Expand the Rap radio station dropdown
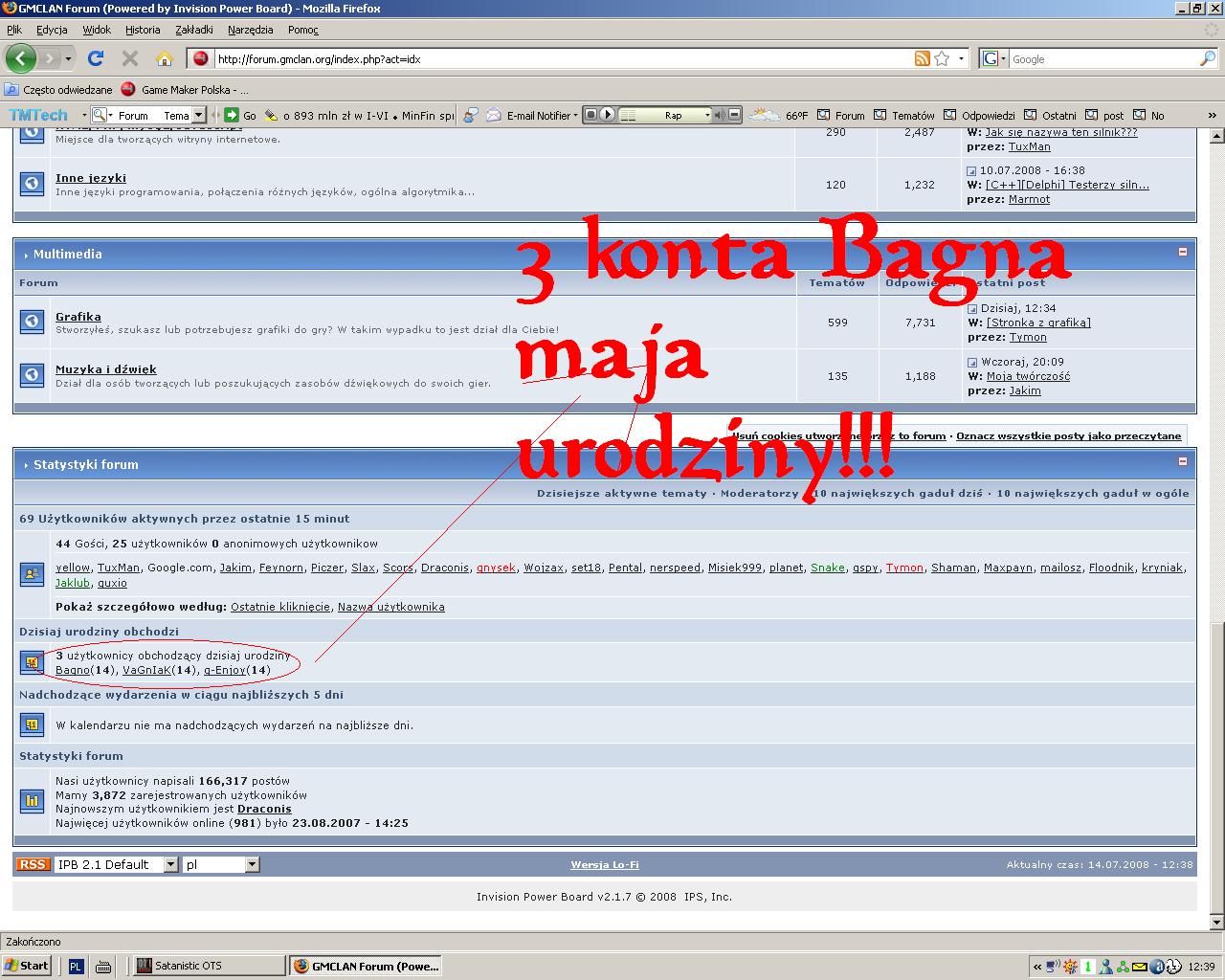This screenshot has width=1225, height=980. tap(707, 115)
